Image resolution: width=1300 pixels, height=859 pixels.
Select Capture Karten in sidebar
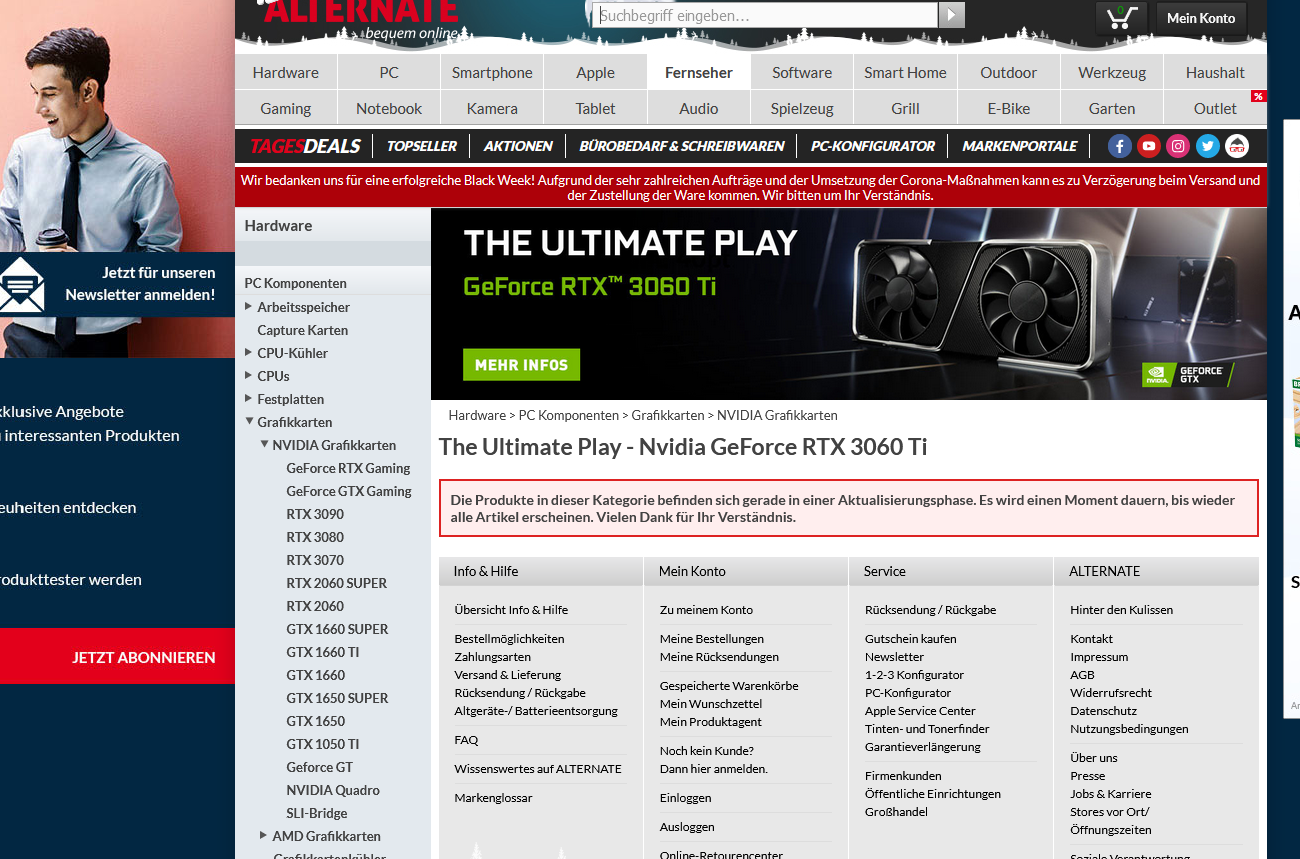point(303,330)
